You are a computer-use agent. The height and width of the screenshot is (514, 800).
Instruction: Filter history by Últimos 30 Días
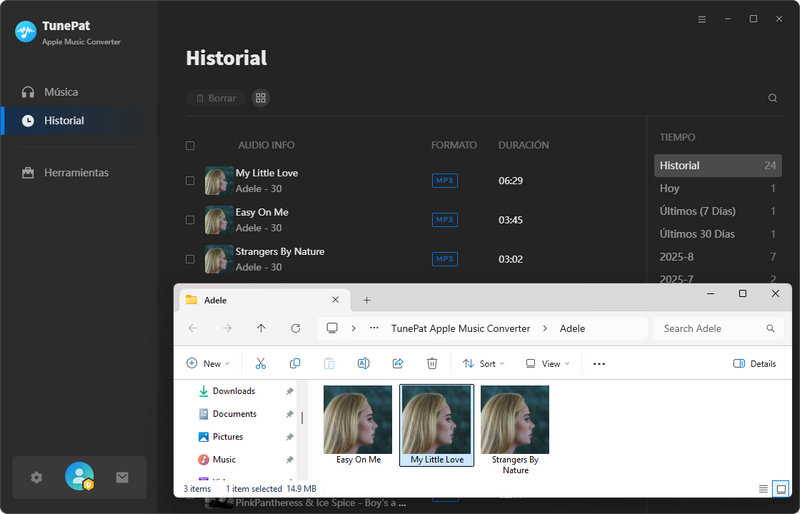(x=697, y=234)
